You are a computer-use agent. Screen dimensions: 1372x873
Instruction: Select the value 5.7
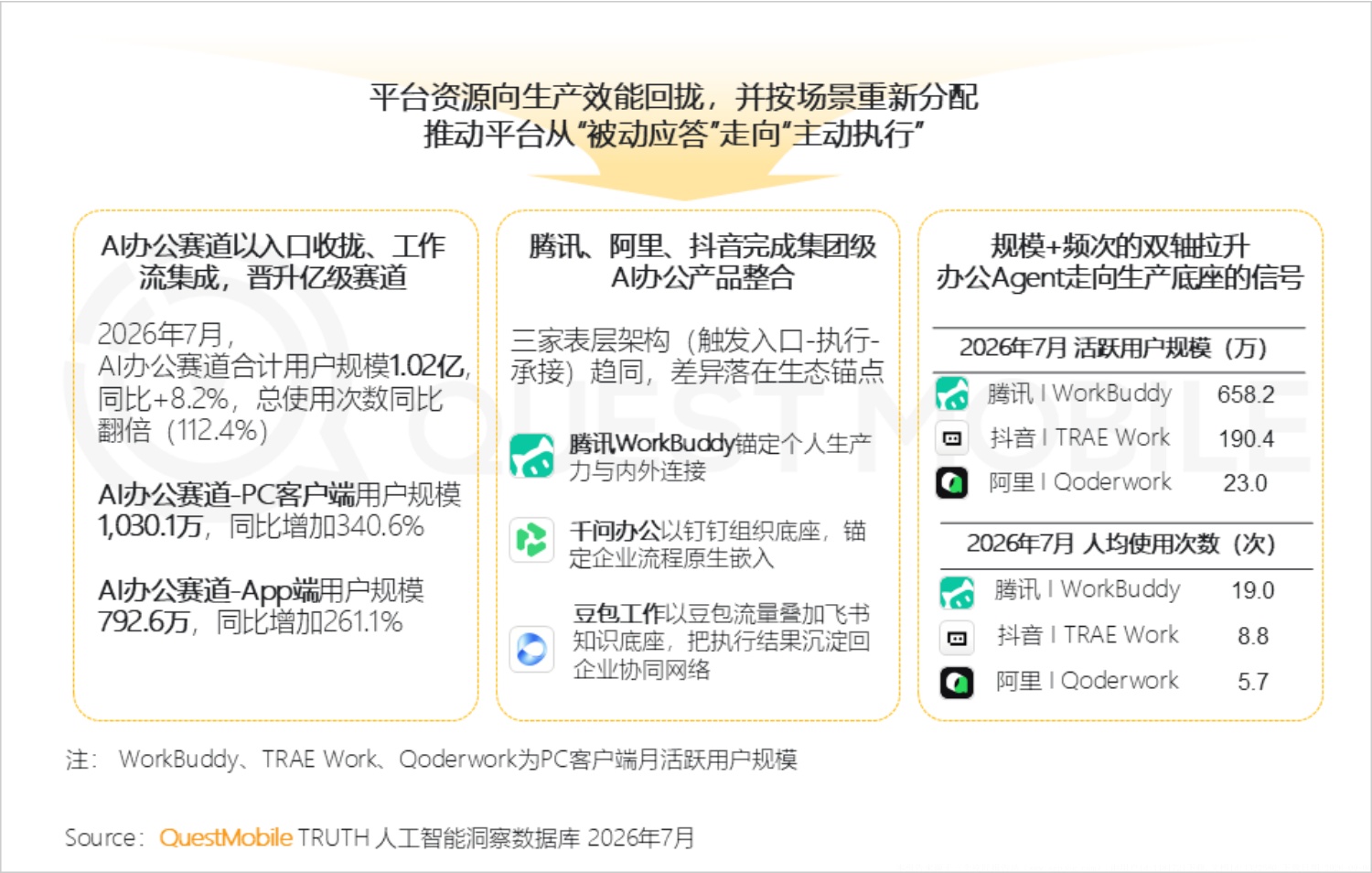coord(1252,682)
